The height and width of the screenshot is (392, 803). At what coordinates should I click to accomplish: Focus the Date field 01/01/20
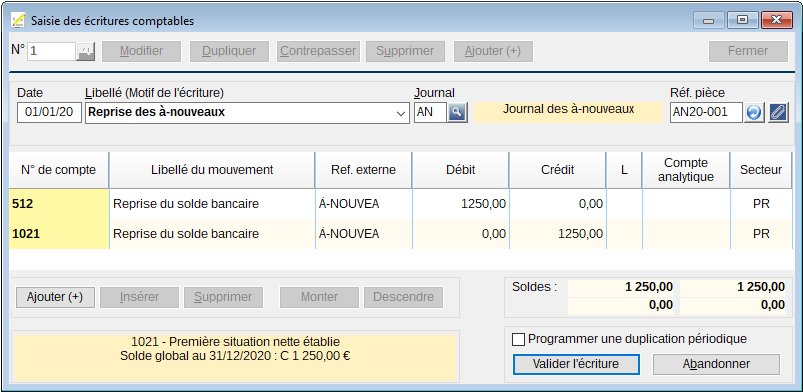49,113
